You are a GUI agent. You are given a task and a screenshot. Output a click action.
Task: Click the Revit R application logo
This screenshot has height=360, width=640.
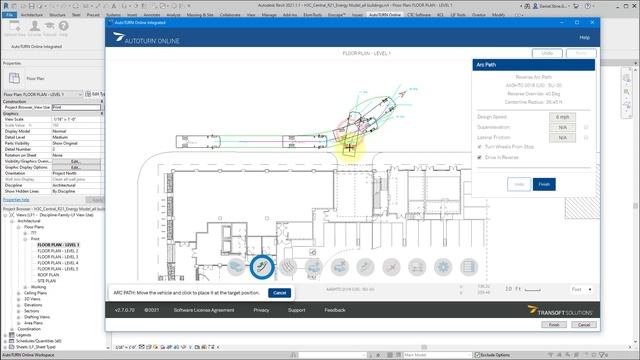click(x=6, y=6)
